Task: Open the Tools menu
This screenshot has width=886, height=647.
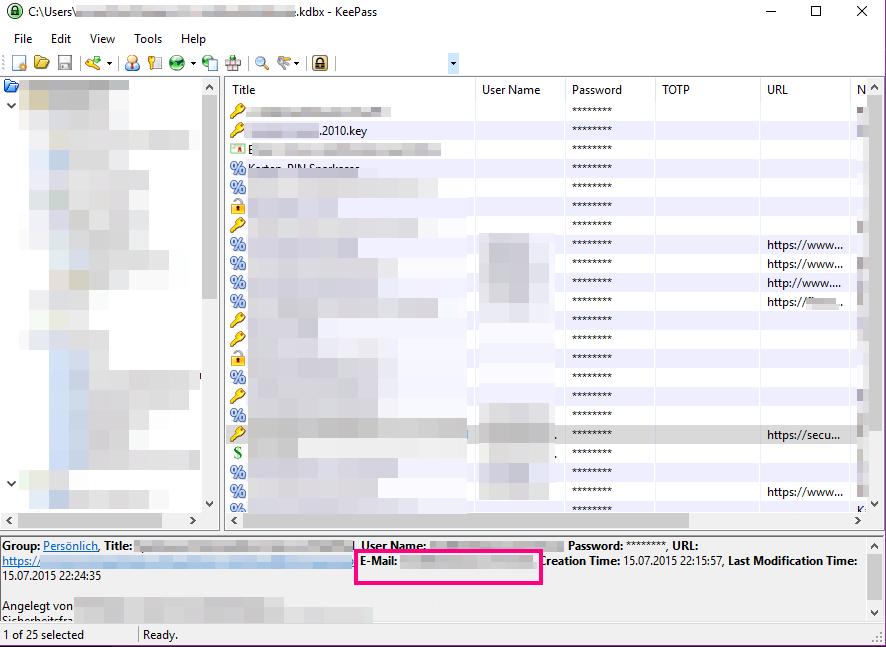Action: point(148,39)
